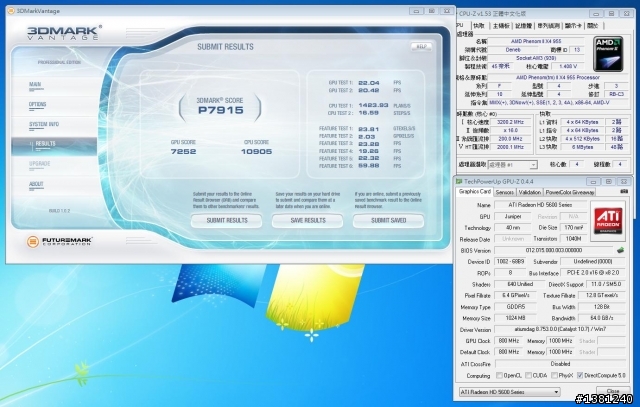Viewport: 640px width, 407px height.
Task: Click the CPU-Z codename field Deneb
Action: pos(513,50)
